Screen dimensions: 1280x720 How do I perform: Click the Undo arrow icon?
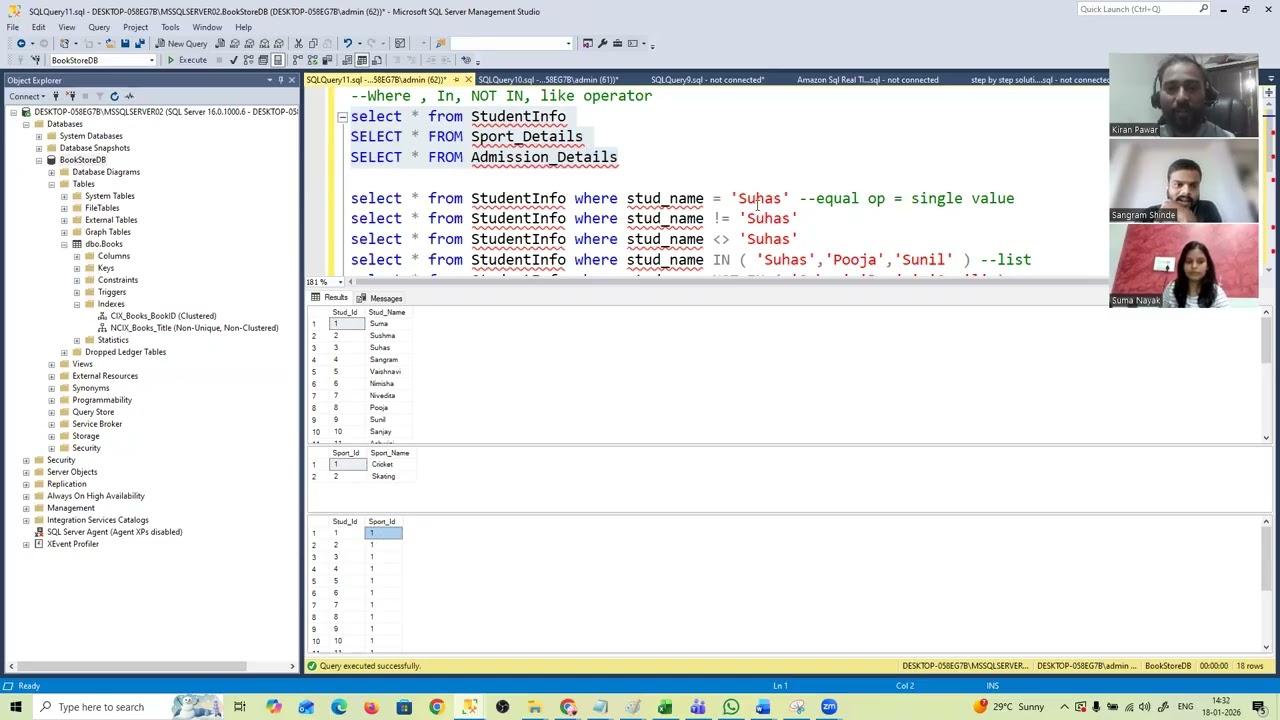[347, 43]
